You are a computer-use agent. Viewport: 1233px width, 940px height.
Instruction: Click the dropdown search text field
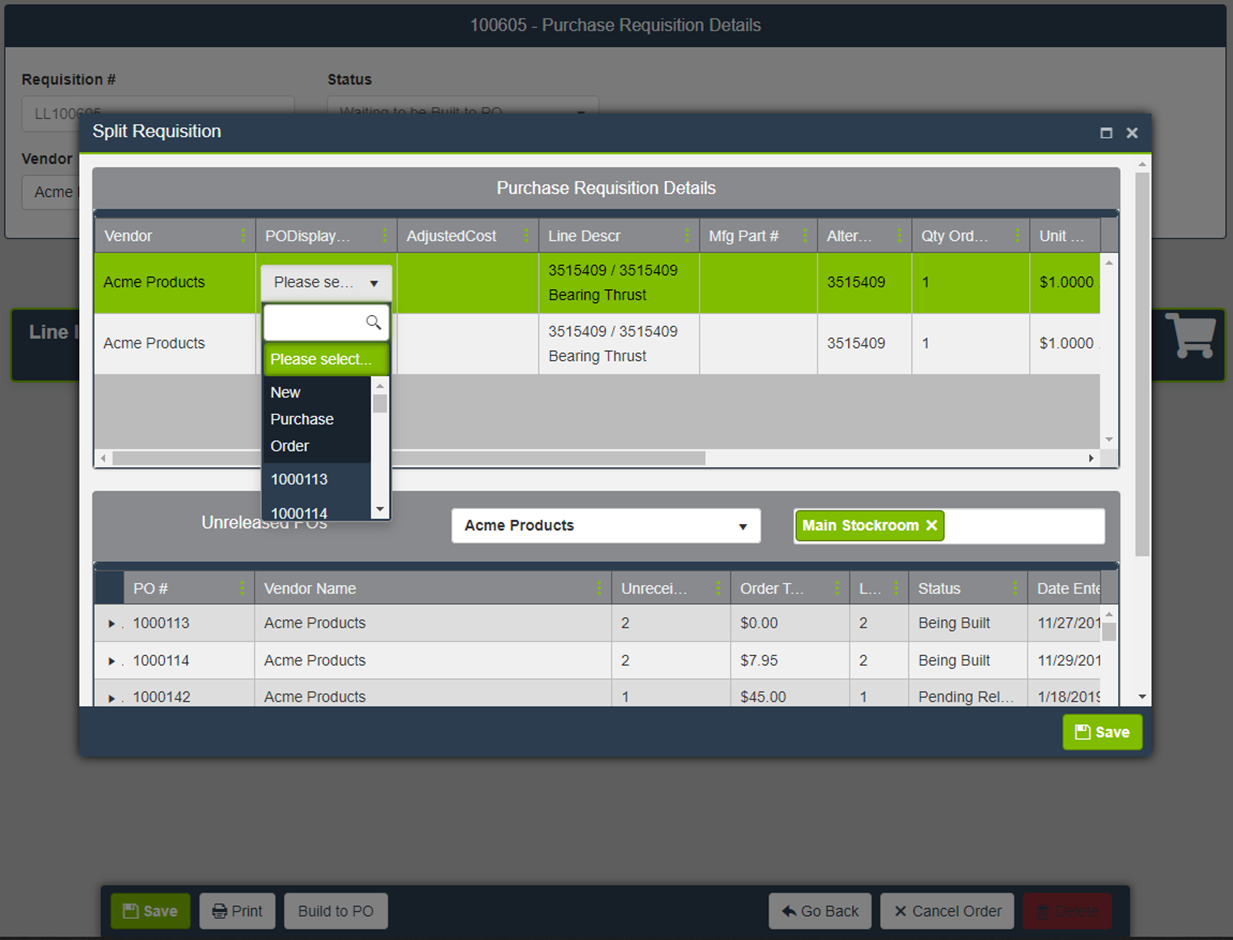point(314,322)
